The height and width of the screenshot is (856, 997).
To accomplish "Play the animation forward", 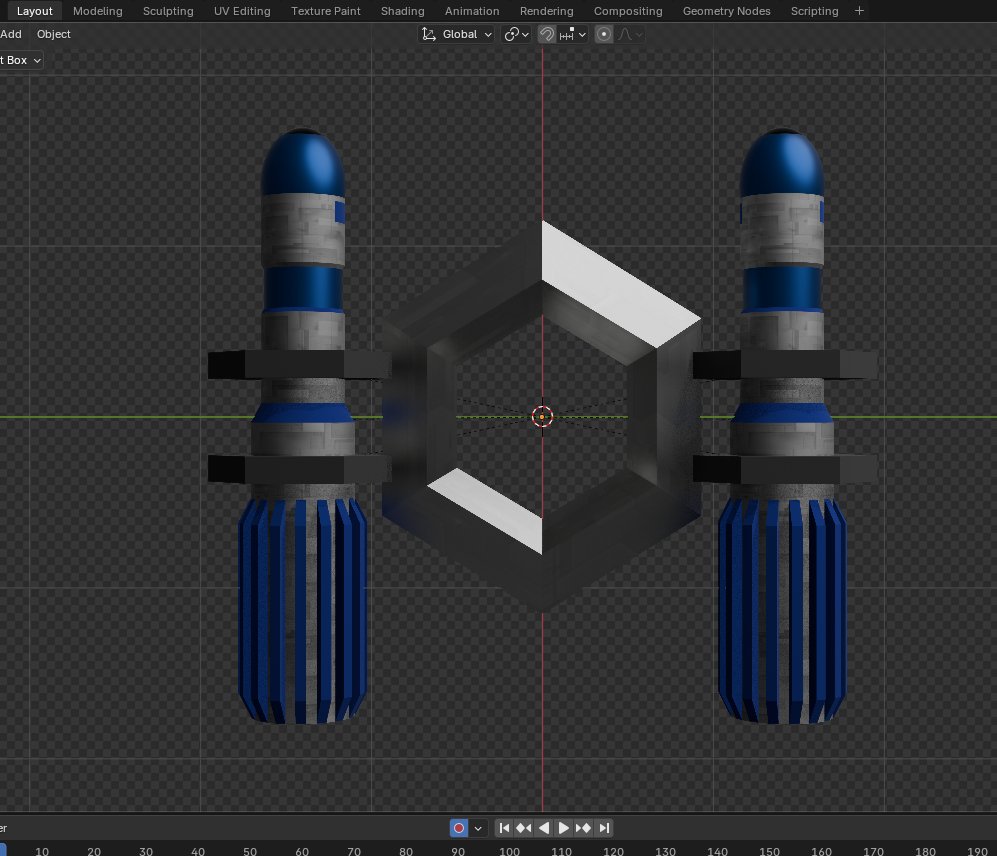I will click(563, 828).
